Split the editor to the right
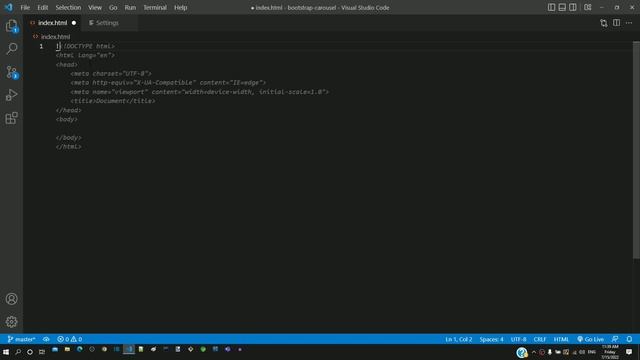 click(616, 23)
